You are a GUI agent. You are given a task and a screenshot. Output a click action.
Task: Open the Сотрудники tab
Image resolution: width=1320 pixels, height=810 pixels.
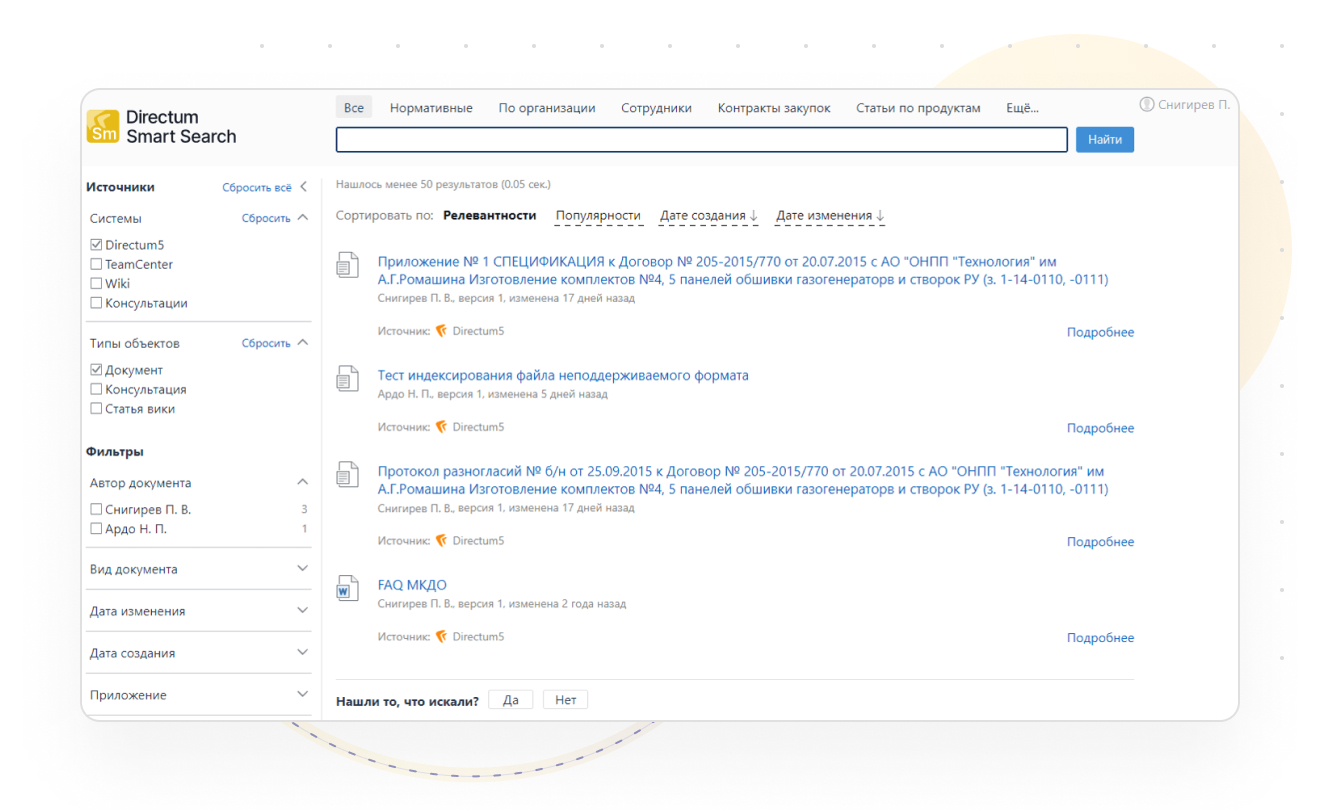pos(656,108)
